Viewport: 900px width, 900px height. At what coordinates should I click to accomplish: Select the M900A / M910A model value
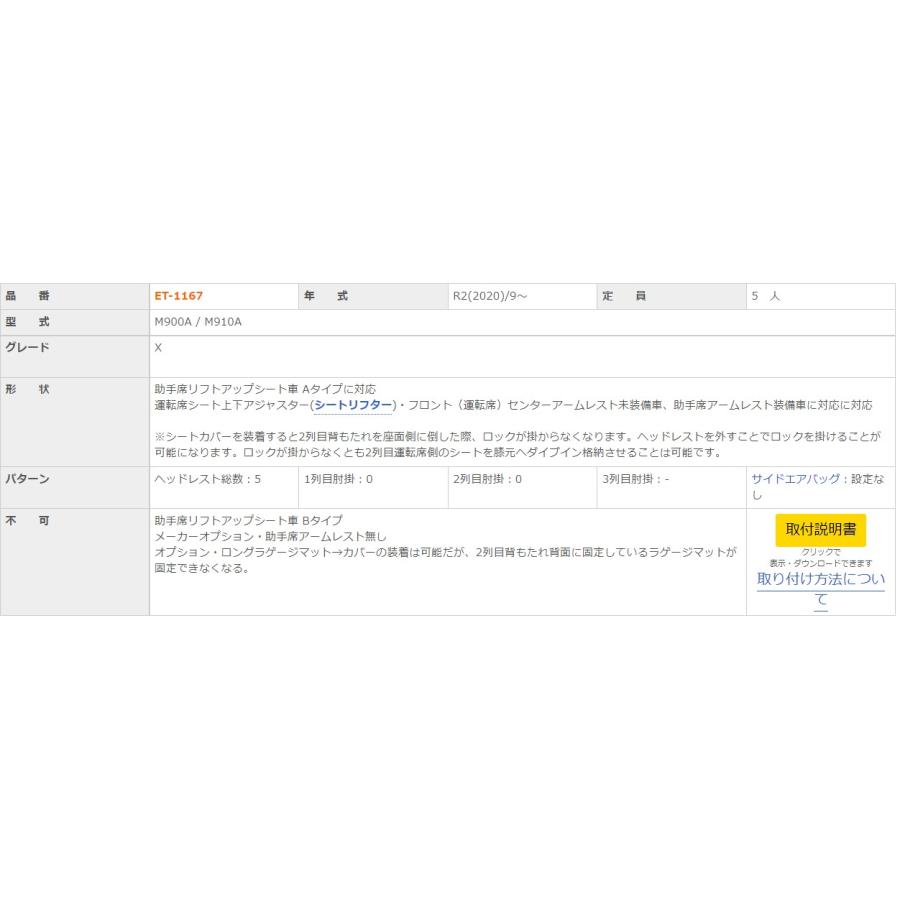coord(200,322)
